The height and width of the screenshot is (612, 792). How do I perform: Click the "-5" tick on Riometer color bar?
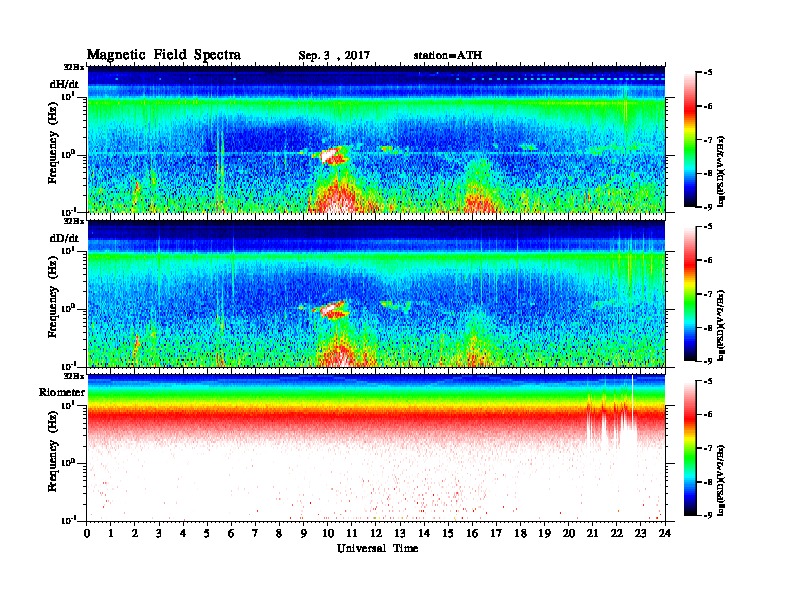pyautogui.click(x=708, y=381)
